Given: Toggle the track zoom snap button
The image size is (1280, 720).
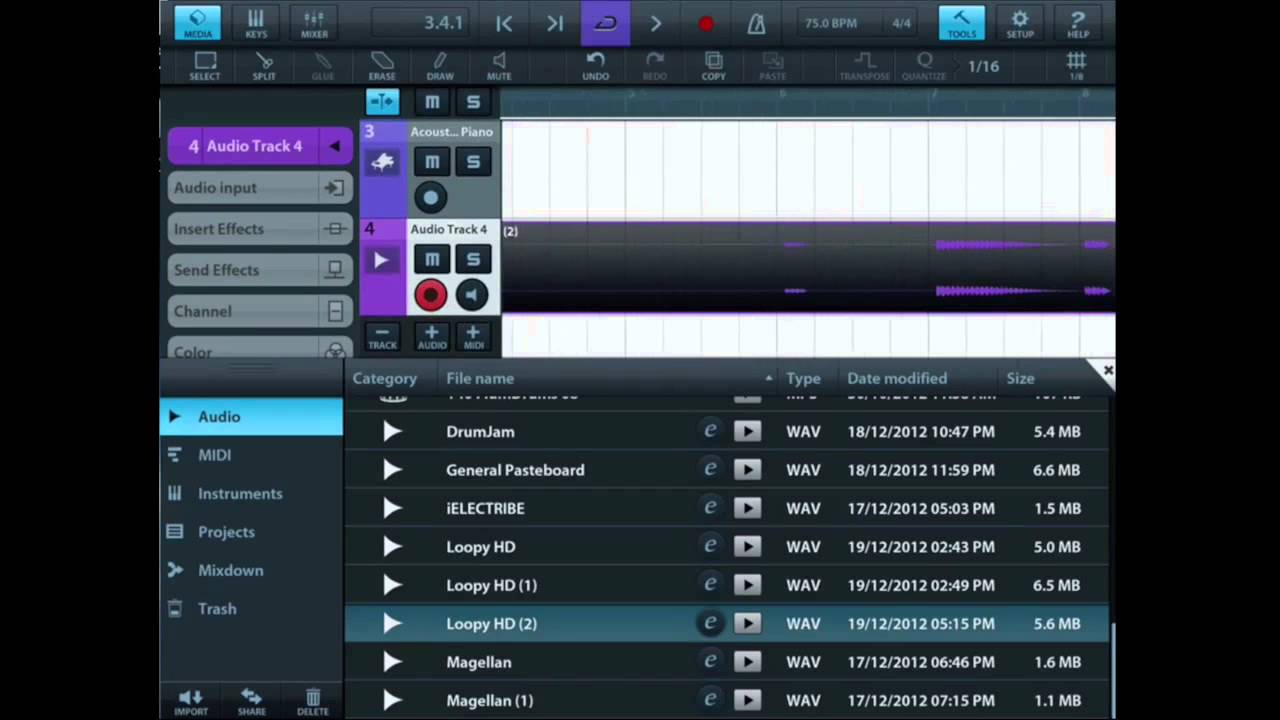Looking at the screenshot, I should coord(382,102).
